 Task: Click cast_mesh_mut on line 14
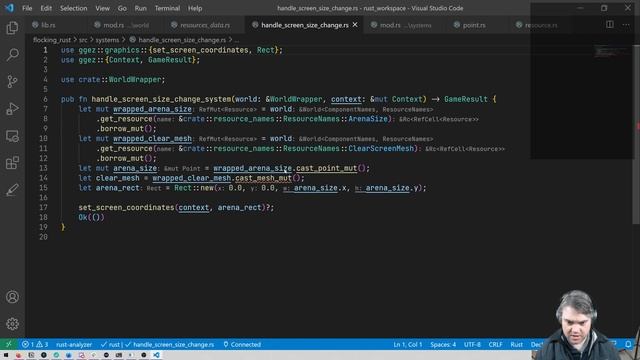pos(263,178)
